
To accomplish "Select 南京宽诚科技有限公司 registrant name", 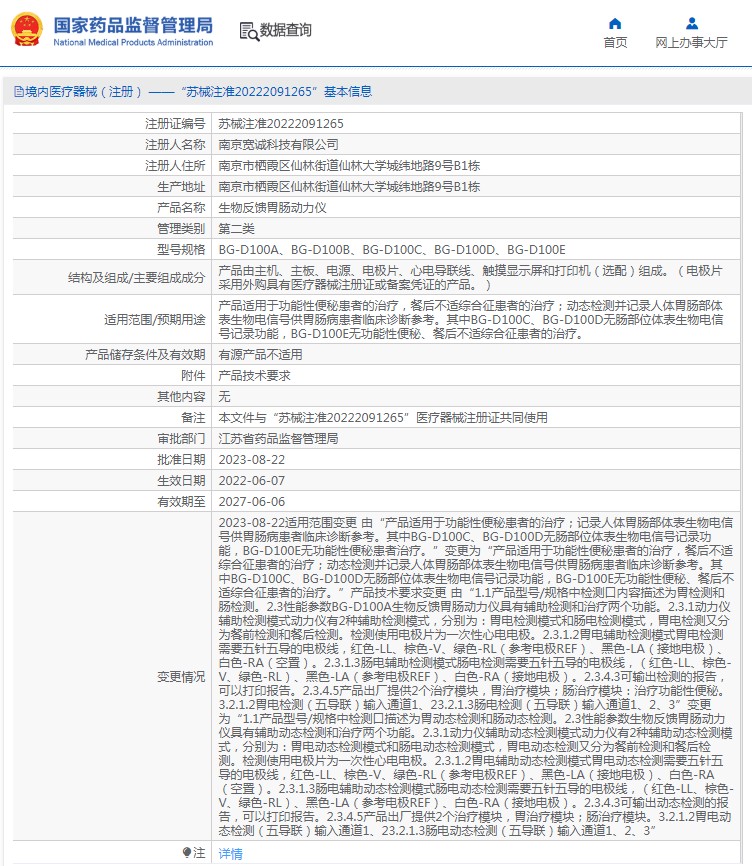I will coord(278,145).
